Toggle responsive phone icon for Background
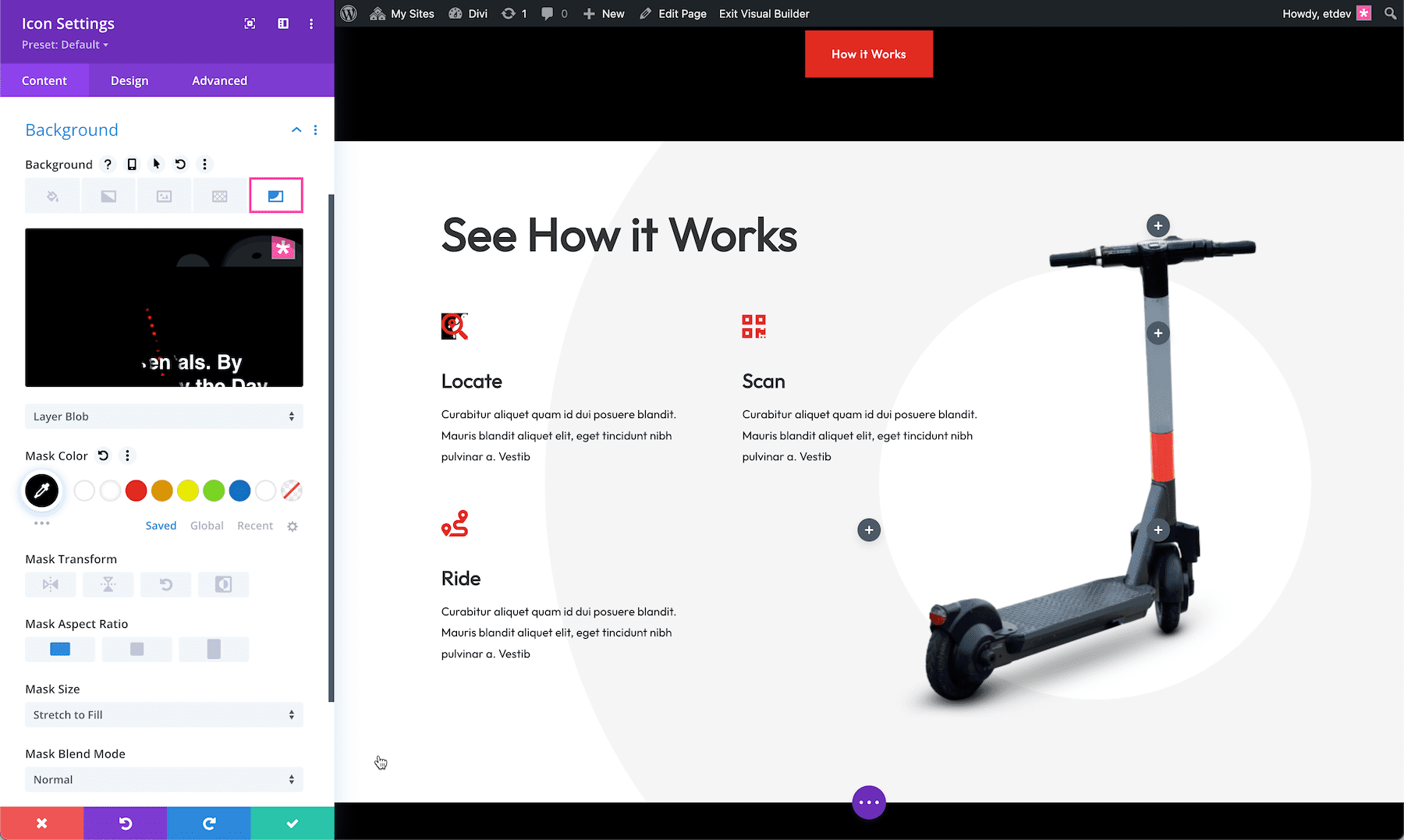Screen dimensions: 1404x840 pos(132,164)
